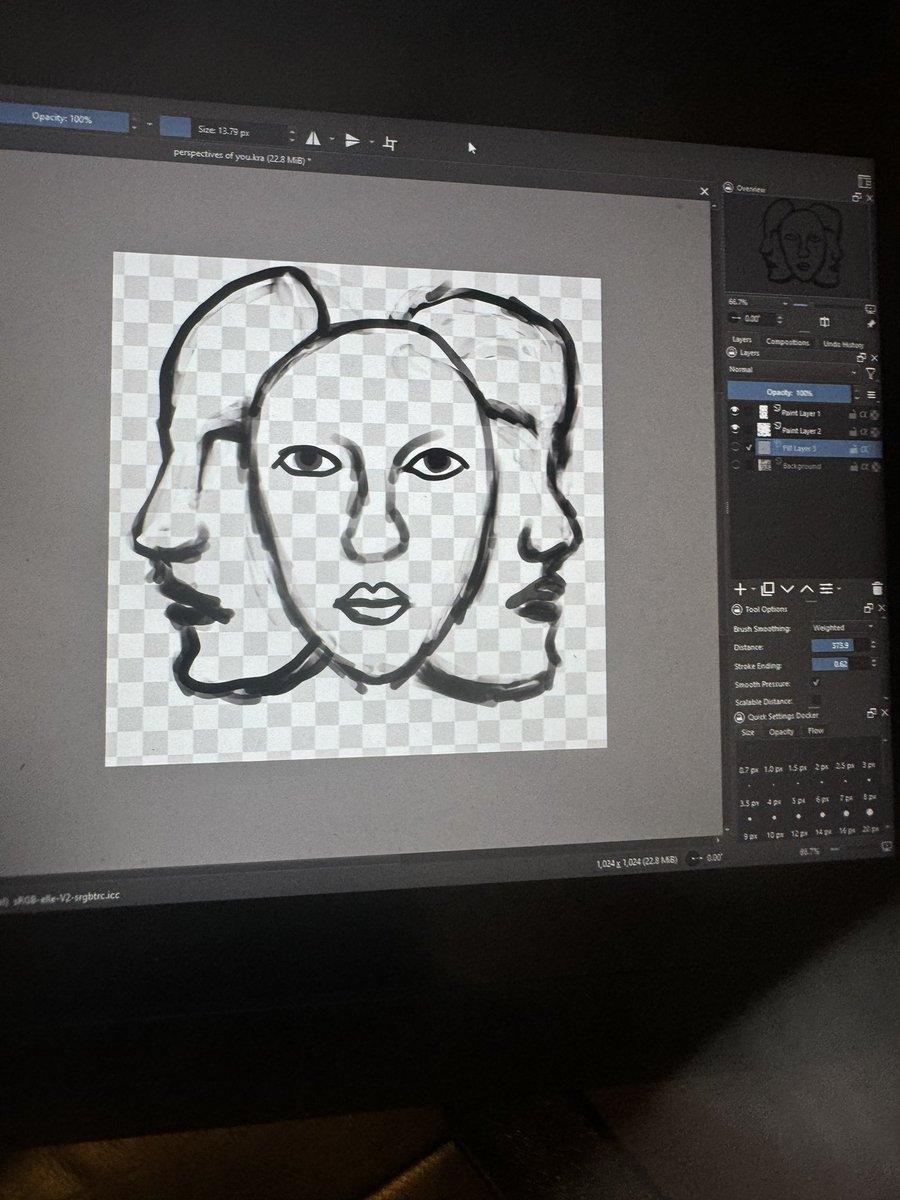
Task: Click the rotation 0.00° field in Overview
Action: click(x=757, y=319)
